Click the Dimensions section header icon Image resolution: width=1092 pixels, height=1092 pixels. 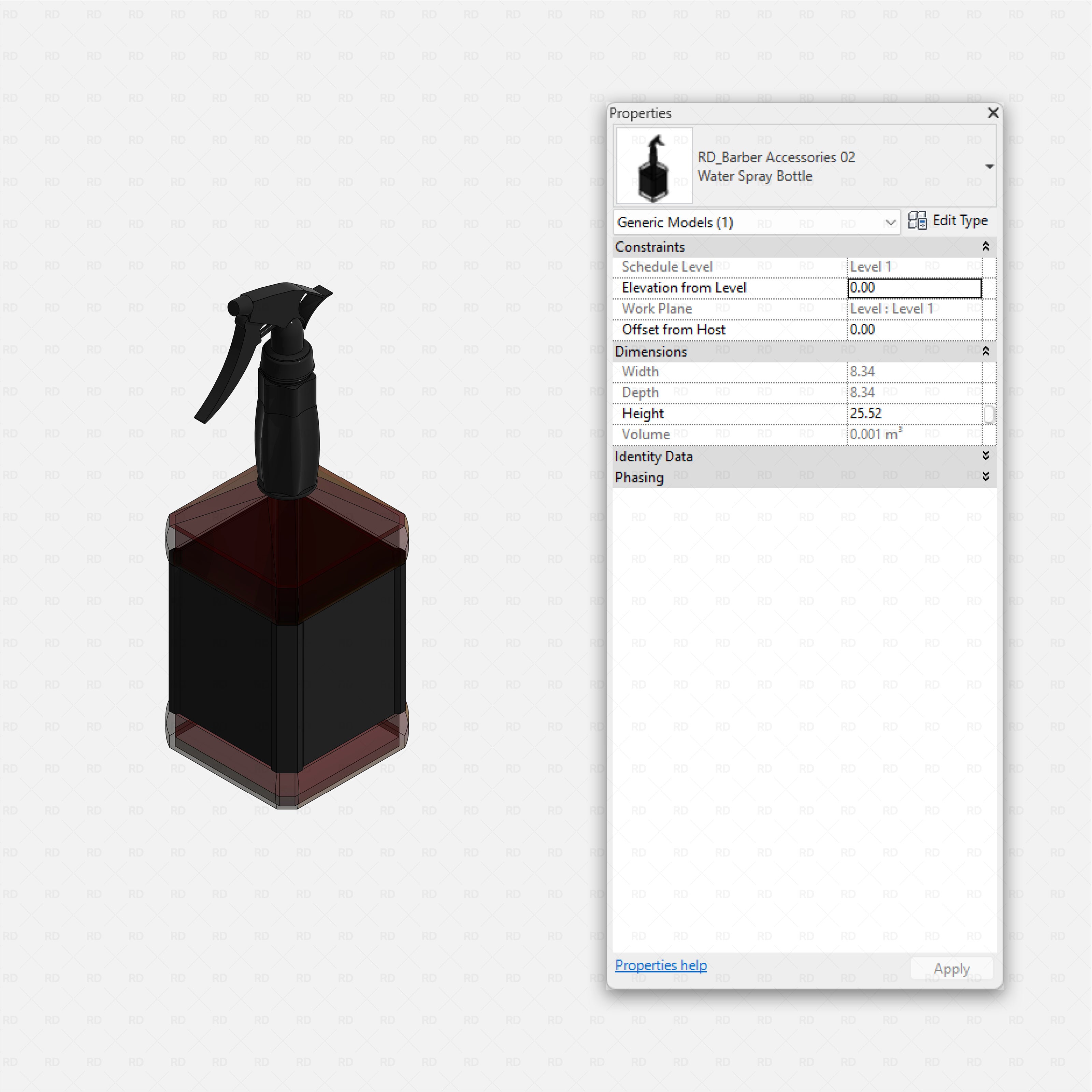(986, 351)
